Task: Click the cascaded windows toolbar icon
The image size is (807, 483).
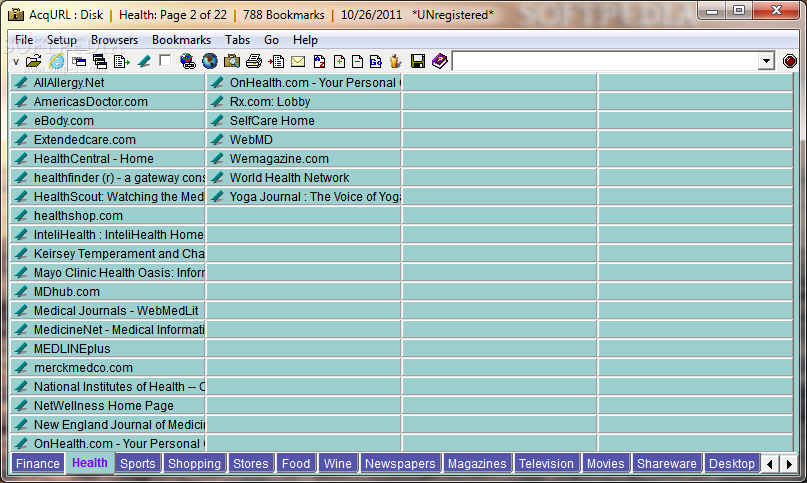Action: [100, 62]
